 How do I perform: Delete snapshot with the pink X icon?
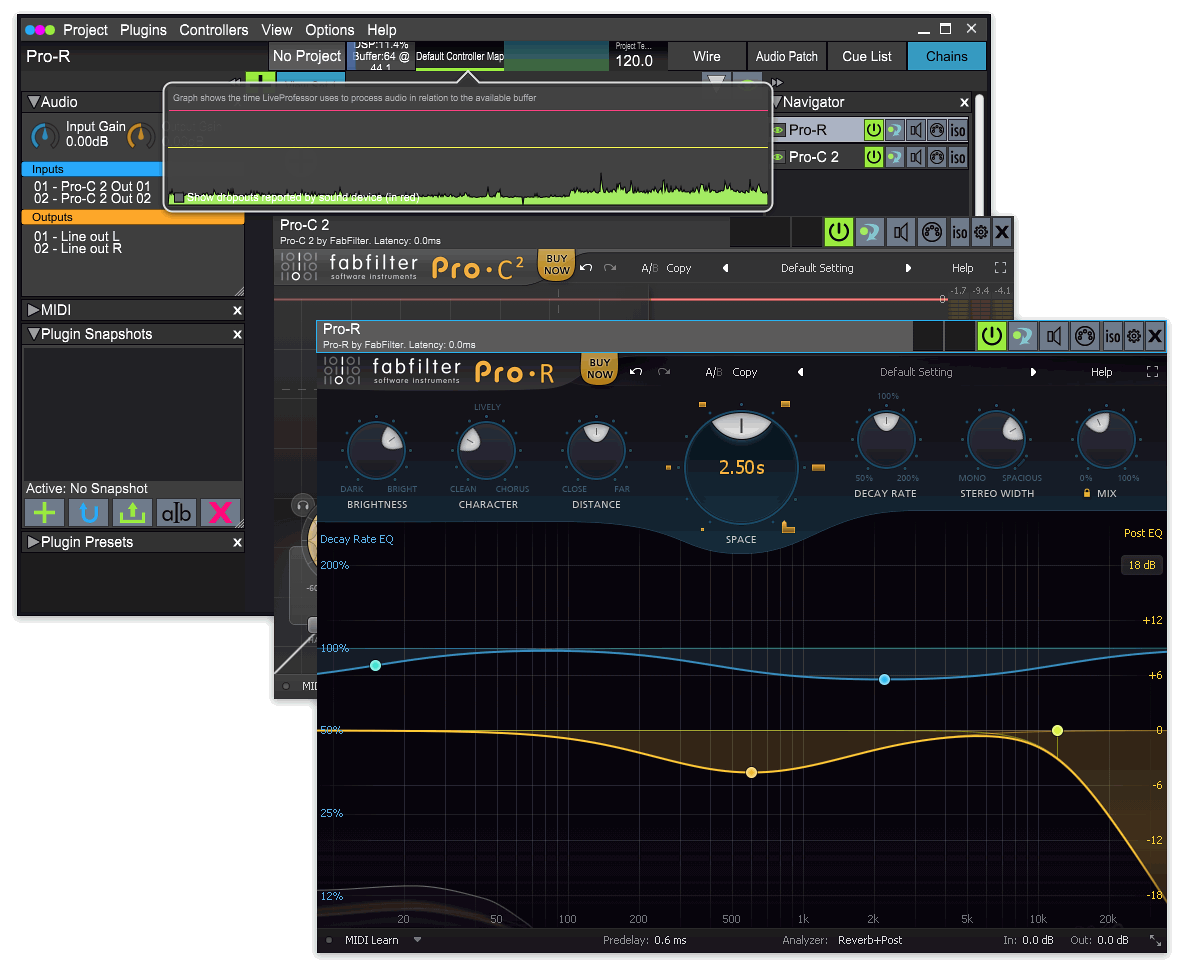coord(220,513)
